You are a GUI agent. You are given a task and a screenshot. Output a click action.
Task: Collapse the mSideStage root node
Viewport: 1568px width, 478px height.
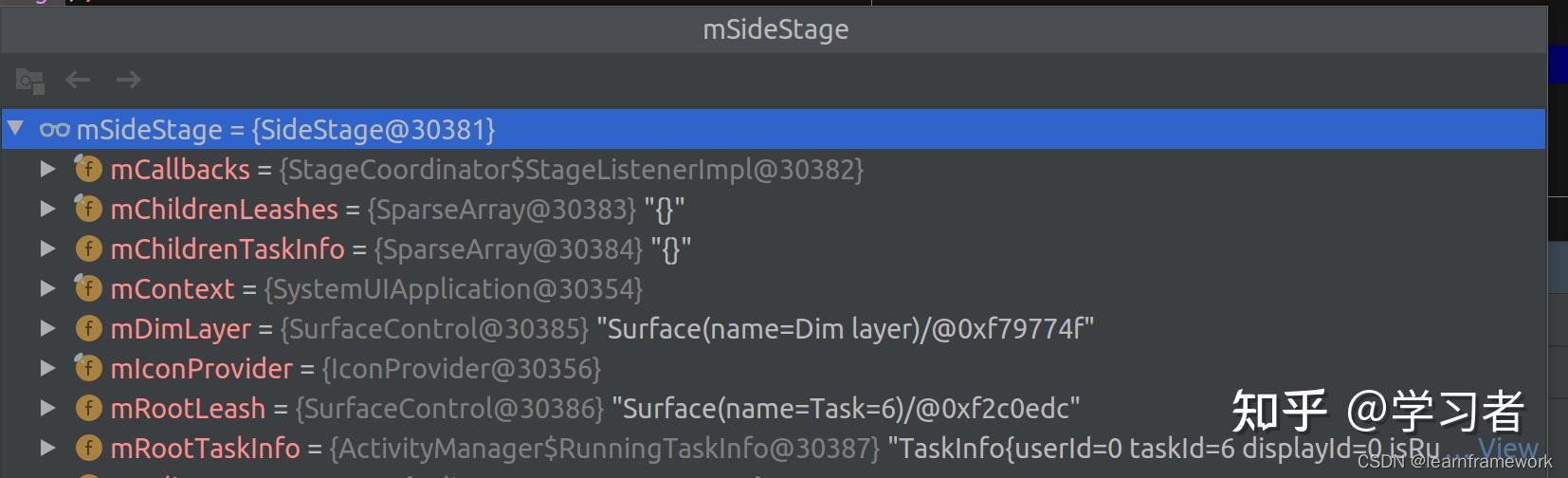[16, 129]
